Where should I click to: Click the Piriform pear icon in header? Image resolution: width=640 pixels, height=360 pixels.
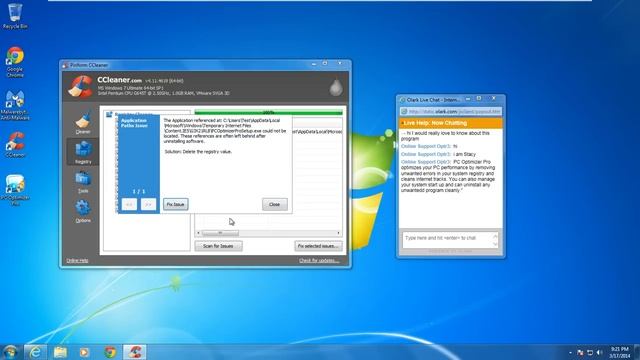(336, 87)
